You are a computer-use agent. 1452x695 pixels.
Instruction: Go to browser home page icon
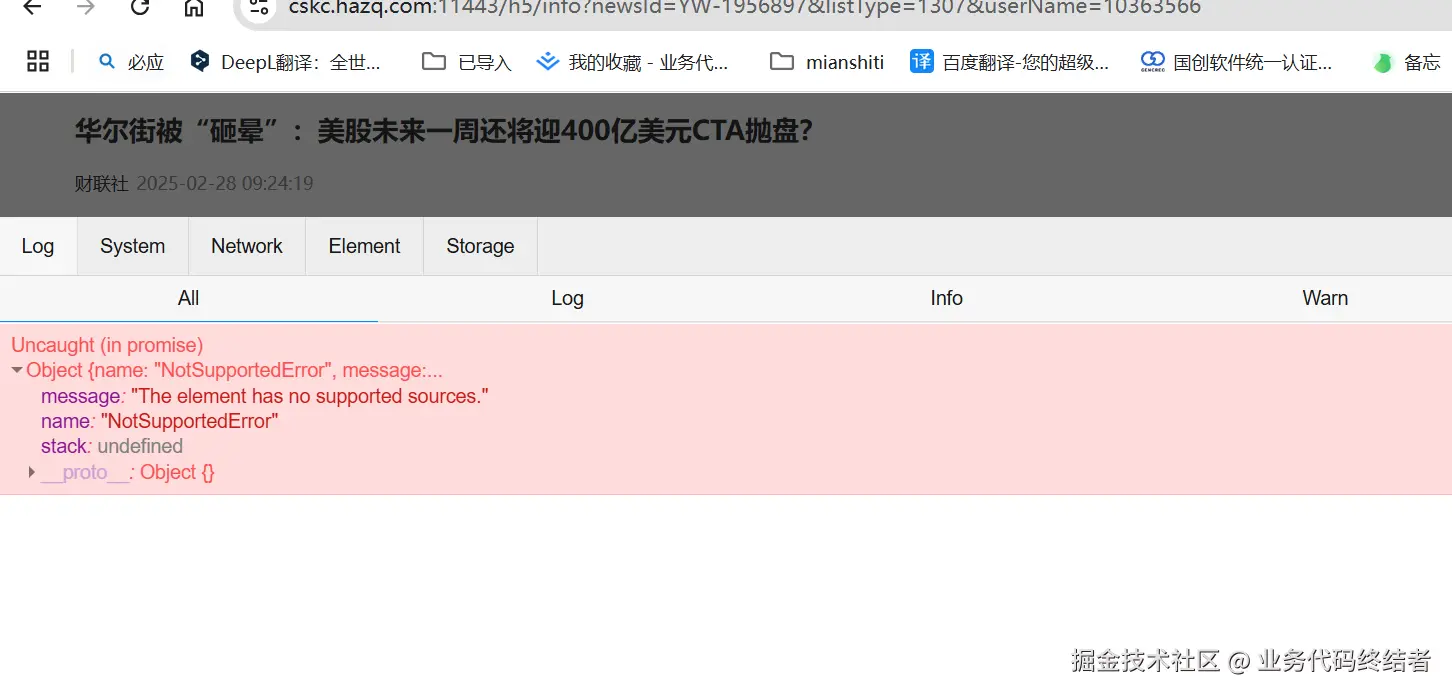click(194, 8)
